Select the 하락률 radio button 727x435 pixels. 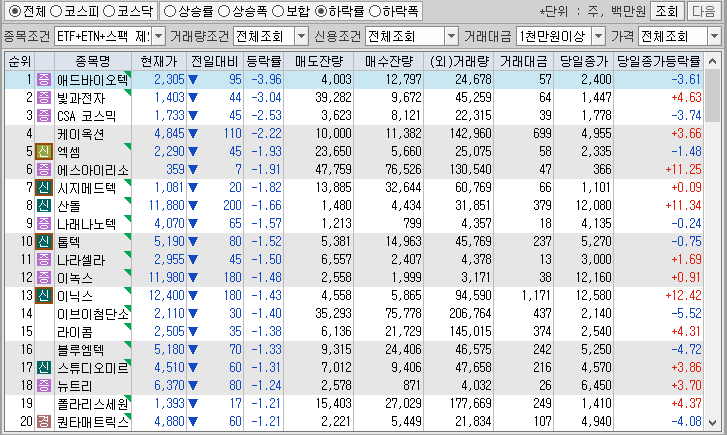click(x=321, y=11)
